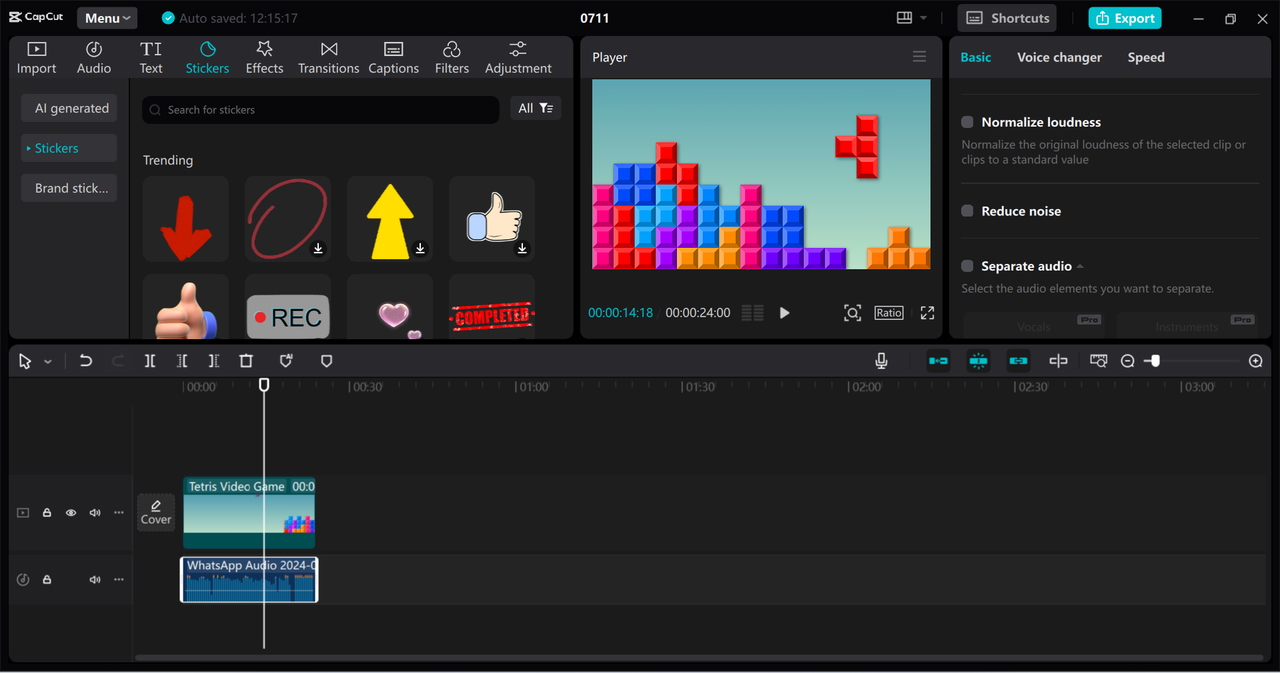Viewport: 1280px width, 673px height.
Task: Pick the thumbs up hand sticker with download icon
Action: pyautogui.click(x=492, y=219)
